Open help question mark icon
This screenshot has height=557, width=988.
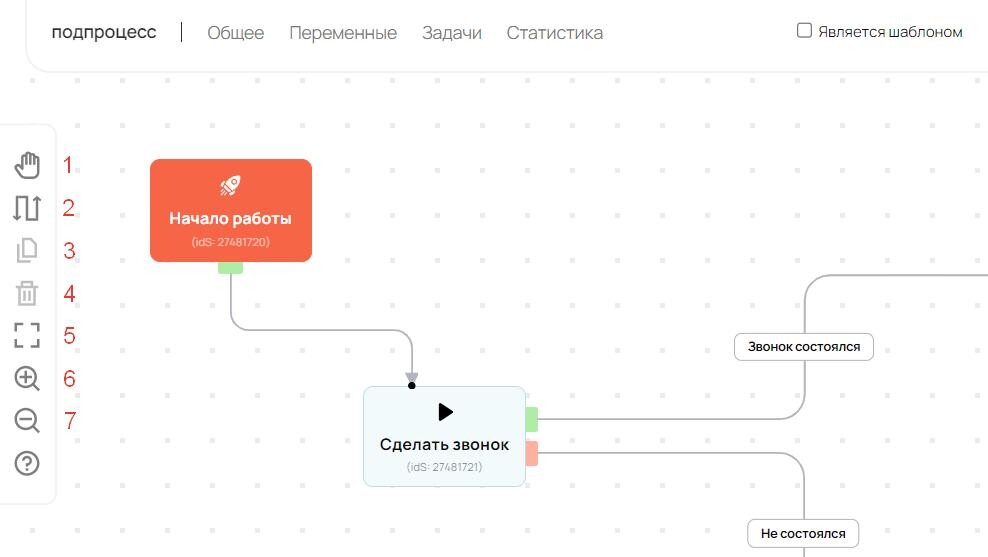click(x=27, y=464)
